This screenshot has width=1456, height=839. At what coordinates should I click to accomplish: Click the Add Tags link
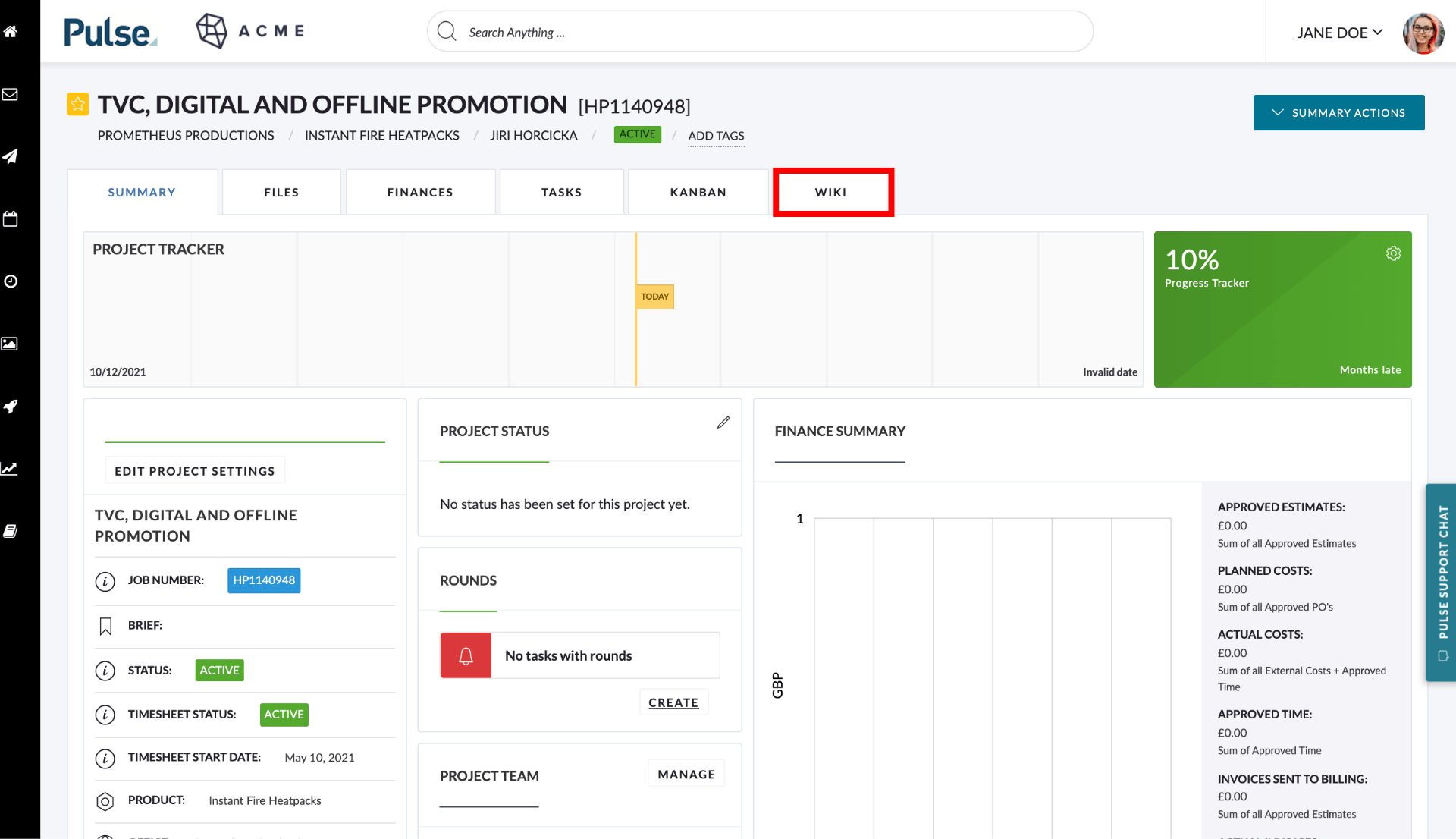716,136
